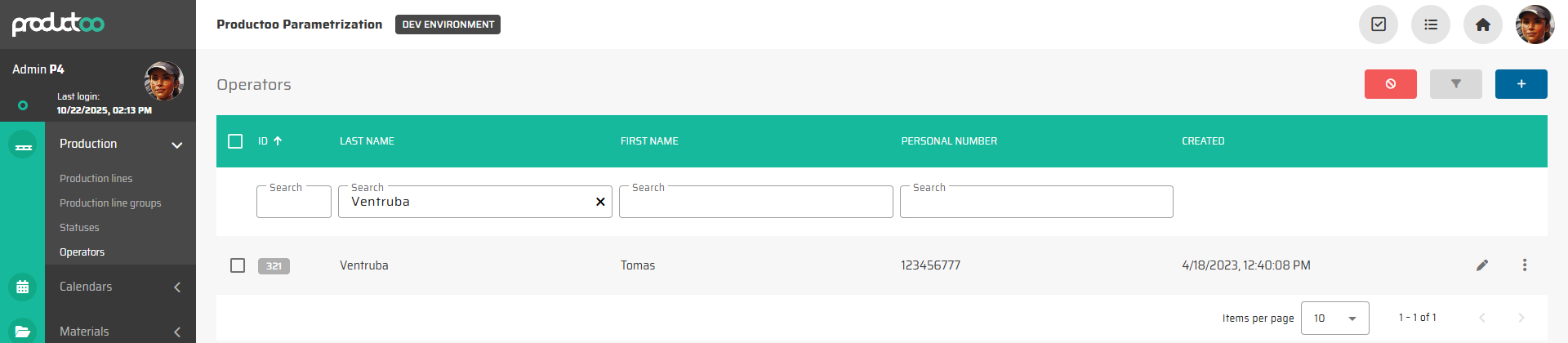Screen dimensions: 1568x343
Task: Toggle the select-all checkbox in table header
Action: [x=235, y=141]
